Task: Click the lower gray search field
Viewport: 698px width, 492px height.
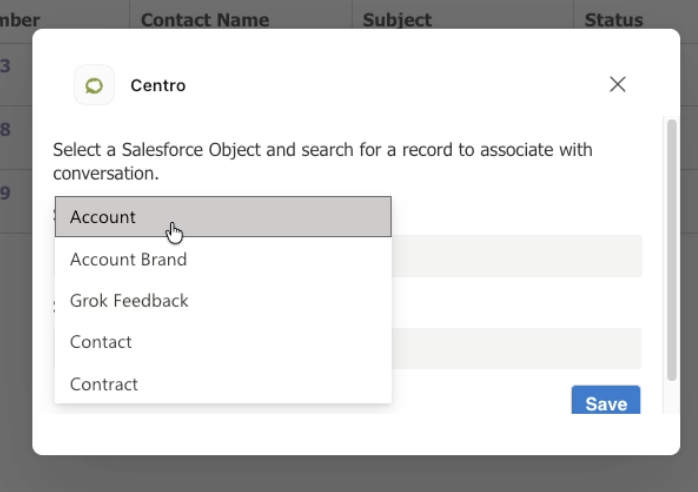Action: pyautogui.click(x=516, y=348)
